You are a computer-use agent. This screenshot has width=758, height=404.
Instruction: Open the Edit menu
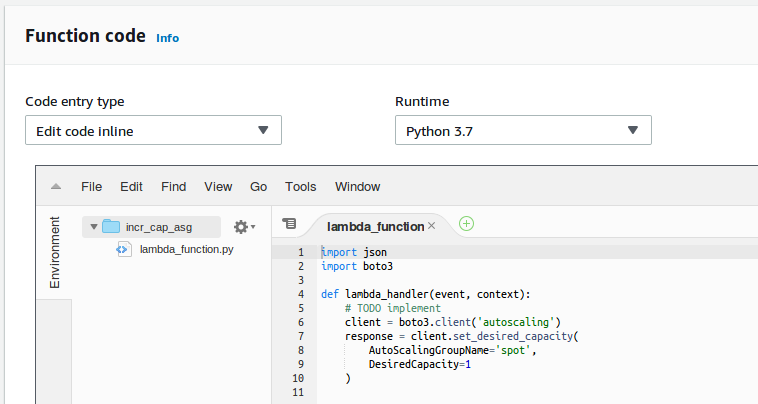131,187
